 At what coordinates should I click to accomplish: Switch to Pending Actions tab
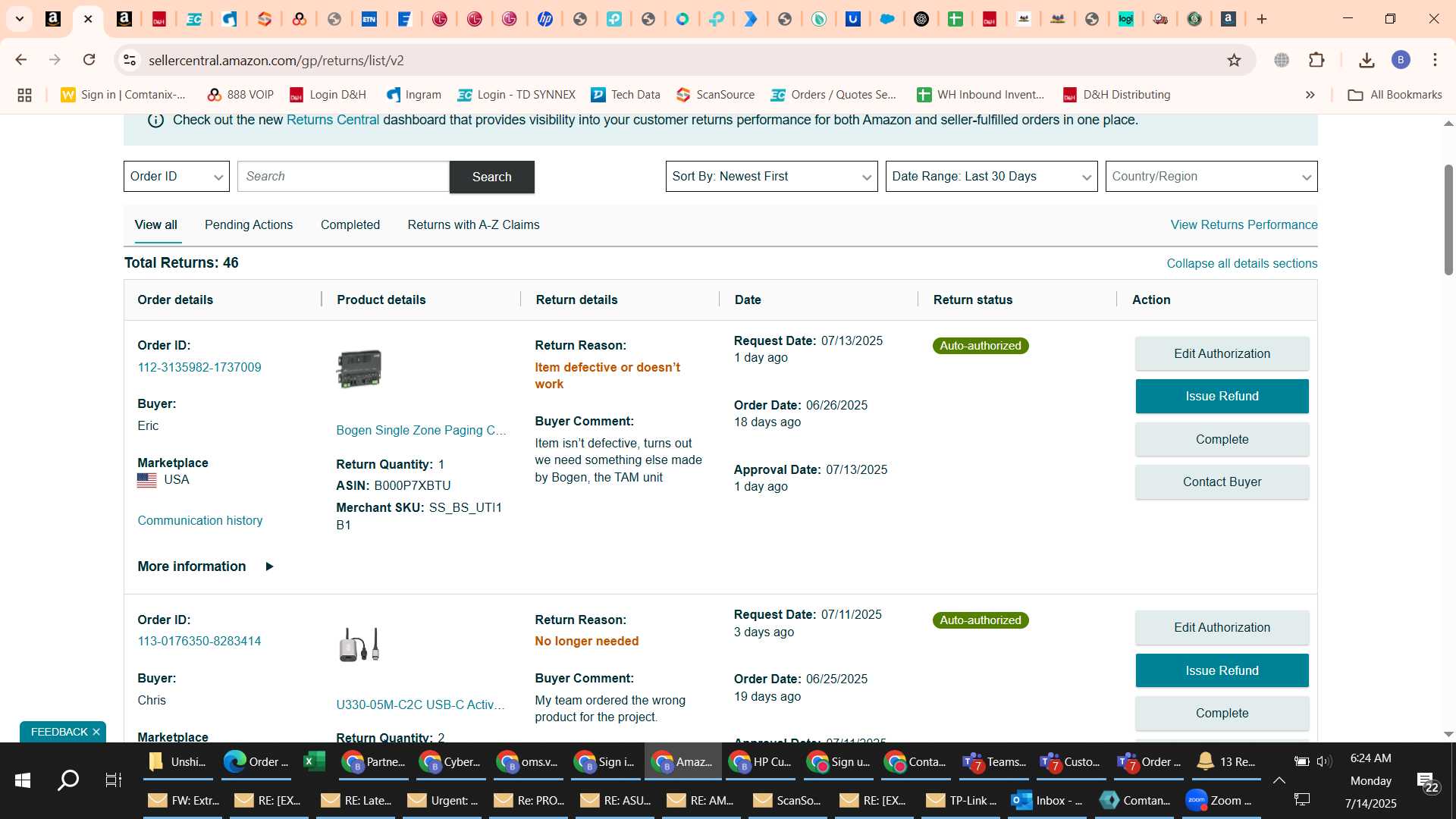coord(249,225)
